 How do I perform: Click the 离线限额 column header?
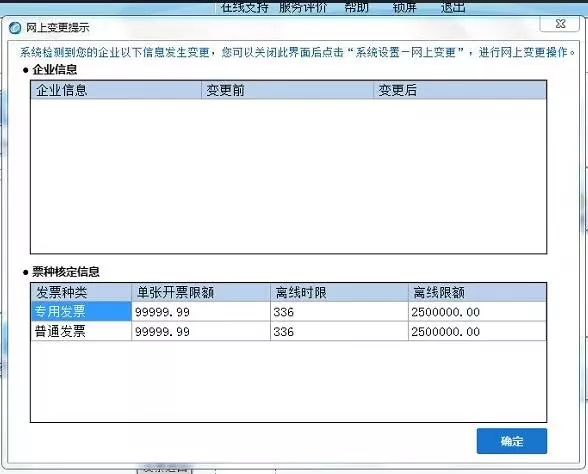click(477, 292)
